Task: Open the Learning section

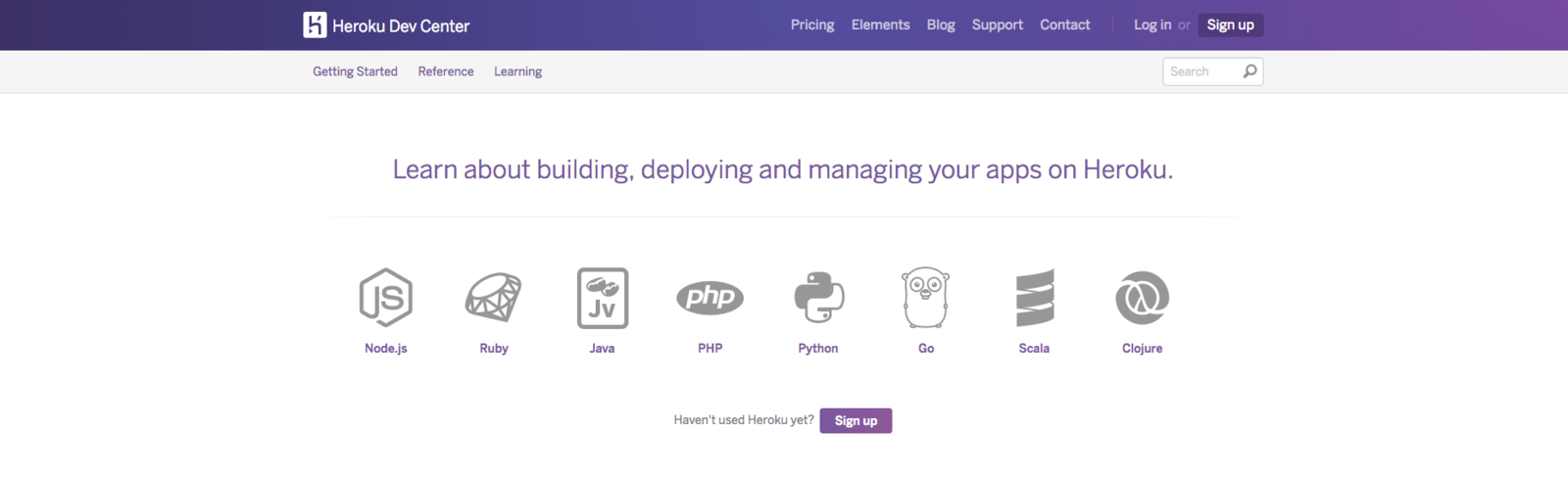Action: click(517, 72)
